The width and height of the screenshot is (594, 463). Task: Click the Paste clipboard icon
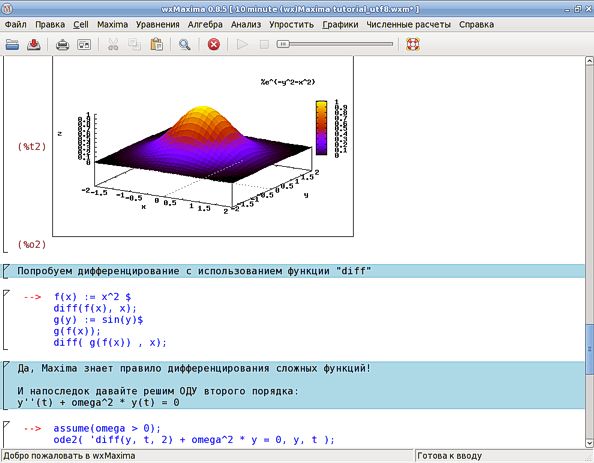pos(156,45)
